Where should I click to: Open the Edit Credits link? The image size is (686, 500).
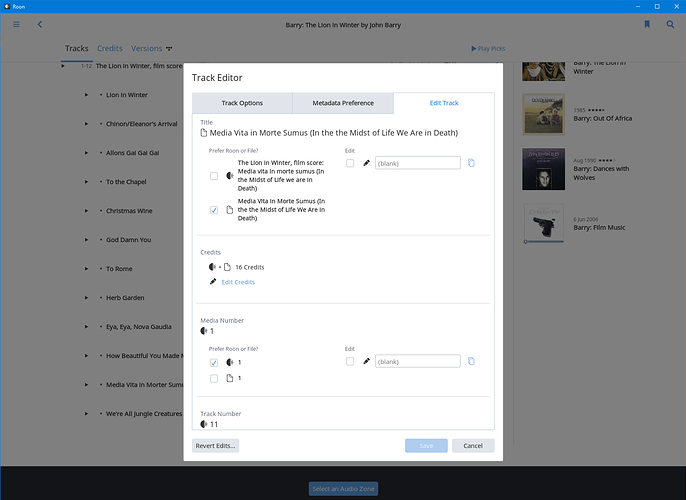click(x=238, y=282)
